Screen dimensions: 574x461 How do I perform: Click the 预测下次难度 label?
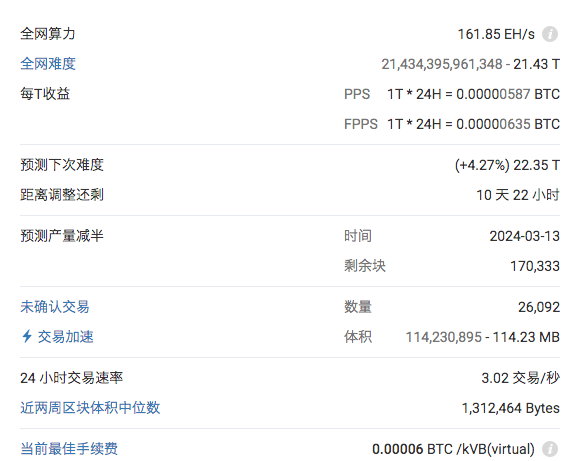tap(62, 165)
